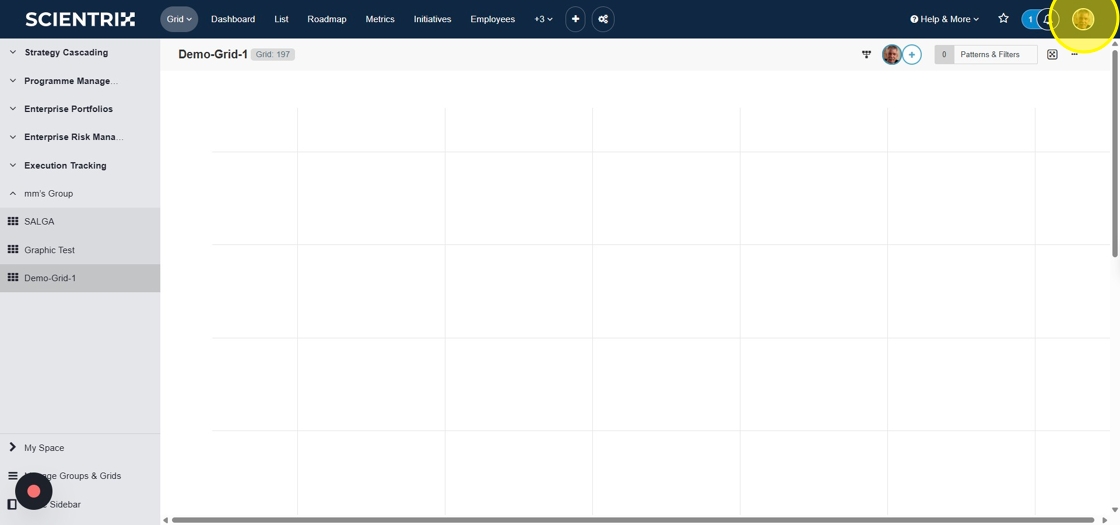Open the gears settings icon in navbar
The width and height of the screenshot is (1120, 525).
point(603,19)
